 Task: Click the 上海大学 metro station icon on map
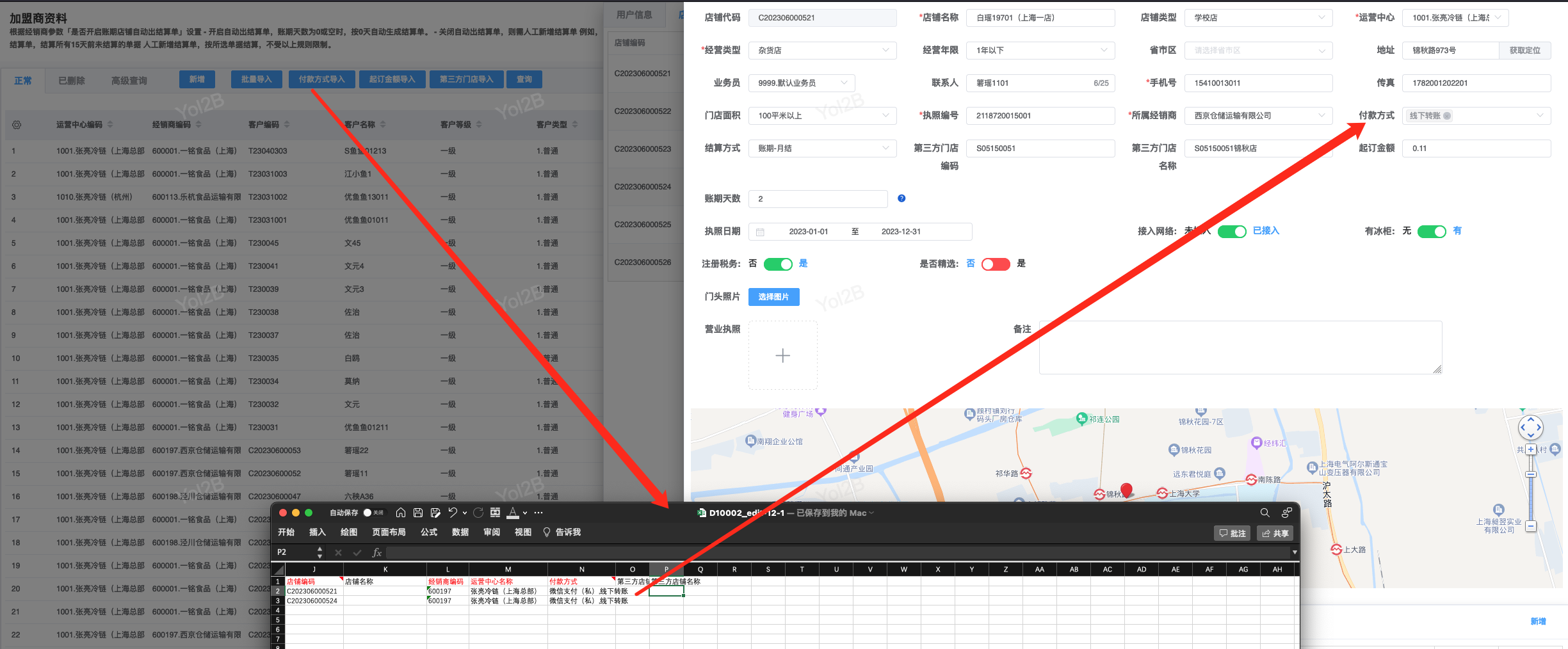[1162, 493]
